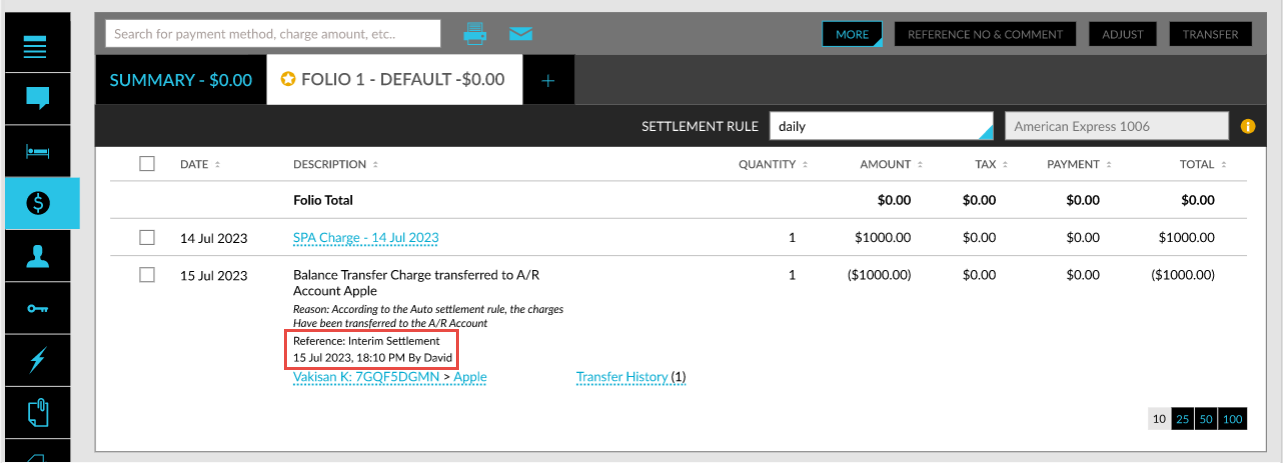Image resolution: width=1283 pixels, height=463 pixels.
Task: Open the key icon in sidebar
Action: tap(37, 308)
